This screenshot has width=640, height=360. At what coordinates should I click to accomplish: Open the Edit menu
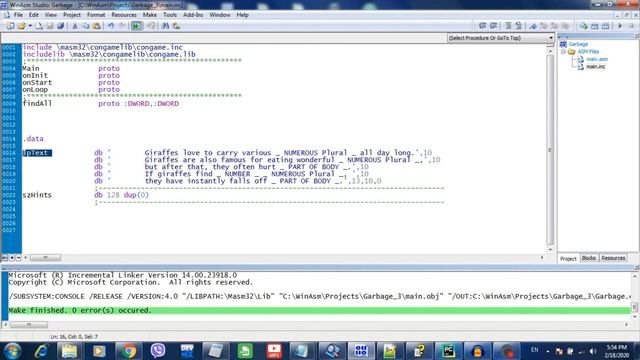coord(33,15)
